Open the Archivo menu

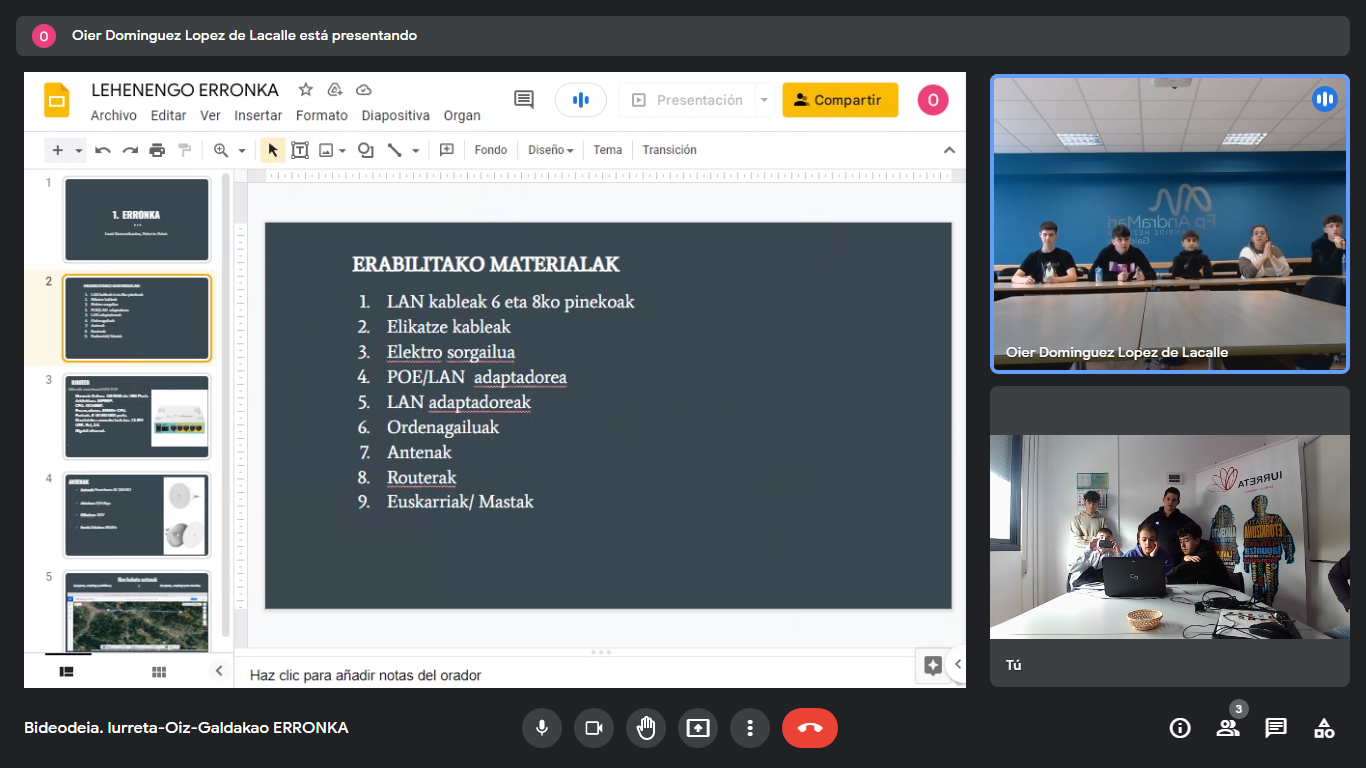click(114, 116)
